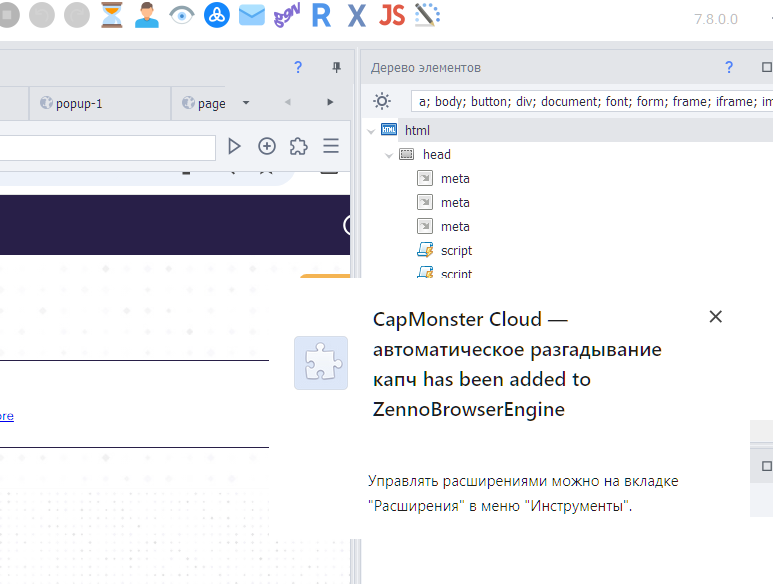
Task: Close the CapMonster Cloud notification
Action: coord(715,317)
